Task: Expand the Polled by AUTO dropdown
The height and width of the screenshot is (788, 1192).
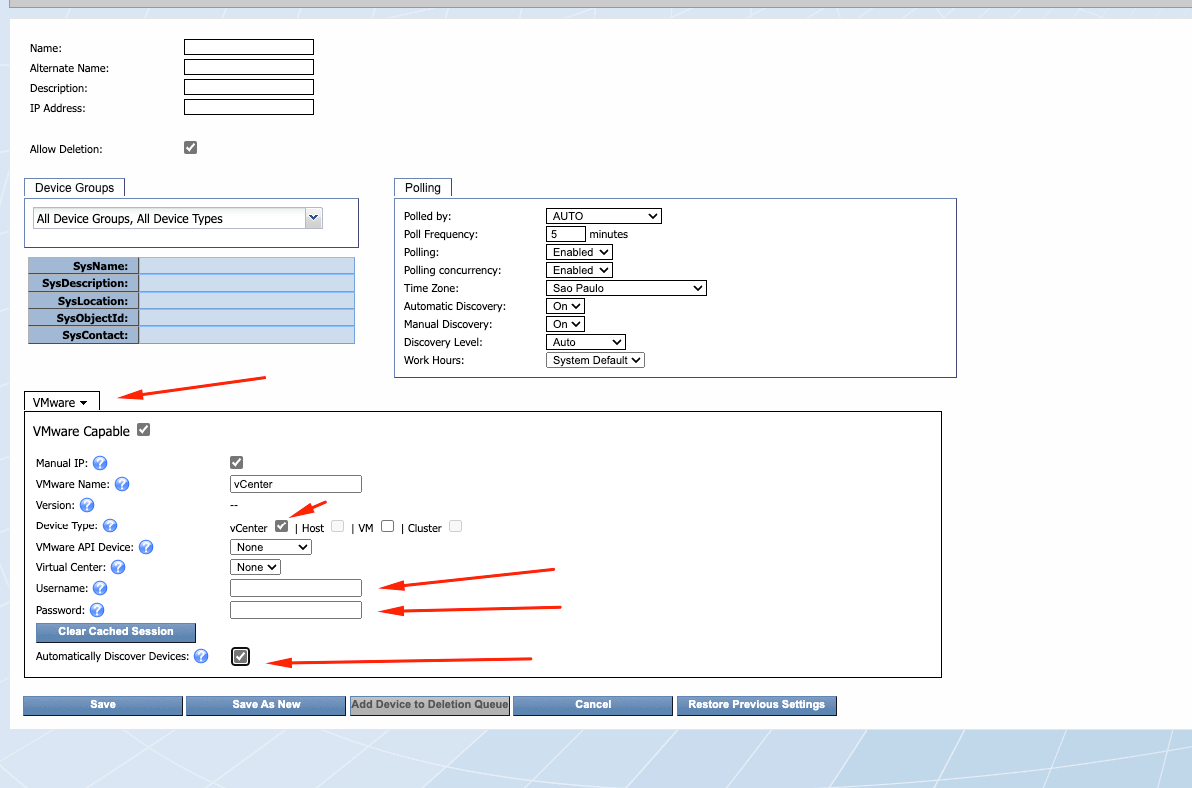Action: 604,216
